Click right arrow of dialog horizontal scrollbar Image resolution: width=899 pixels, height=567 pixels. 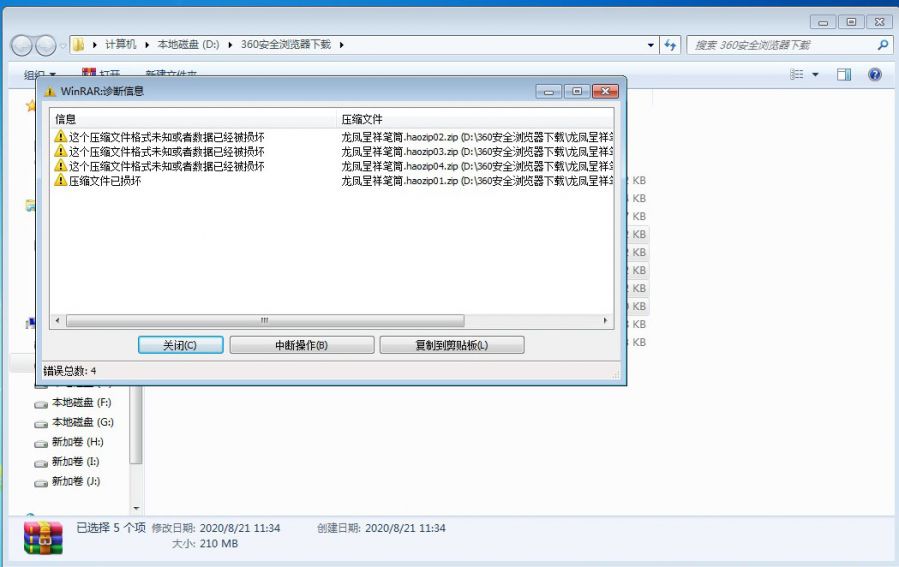(x=606, y=321)
